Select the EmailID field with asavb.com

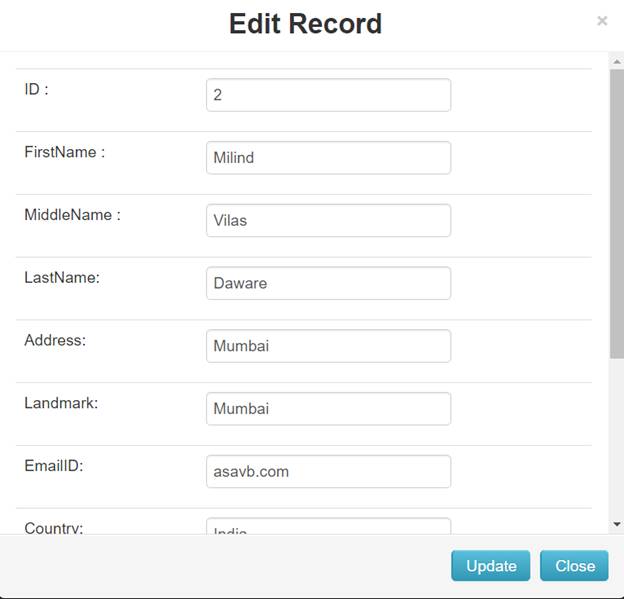tap(328, 471)
